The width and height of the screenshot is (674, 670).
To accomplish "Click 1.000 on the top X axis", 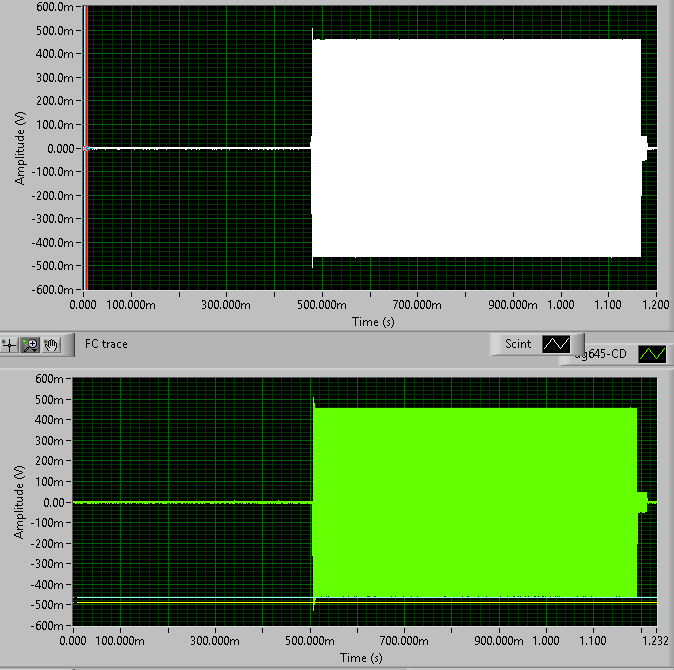I will pyautogui.click(x=561, y=305).
